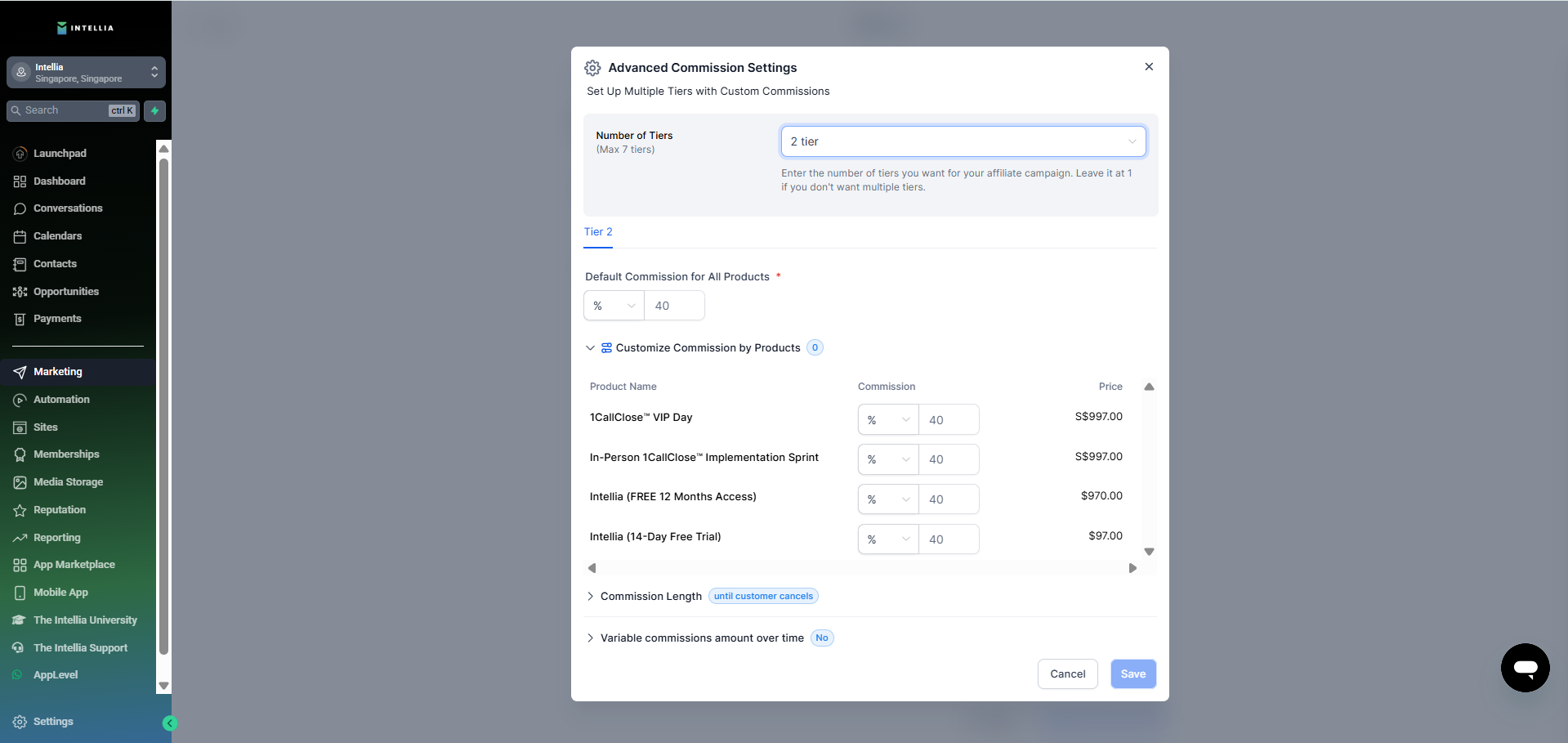The image size is (1568, 743).
Task: Open Opportunities from the sidebar icon
Action: point(20,292)
